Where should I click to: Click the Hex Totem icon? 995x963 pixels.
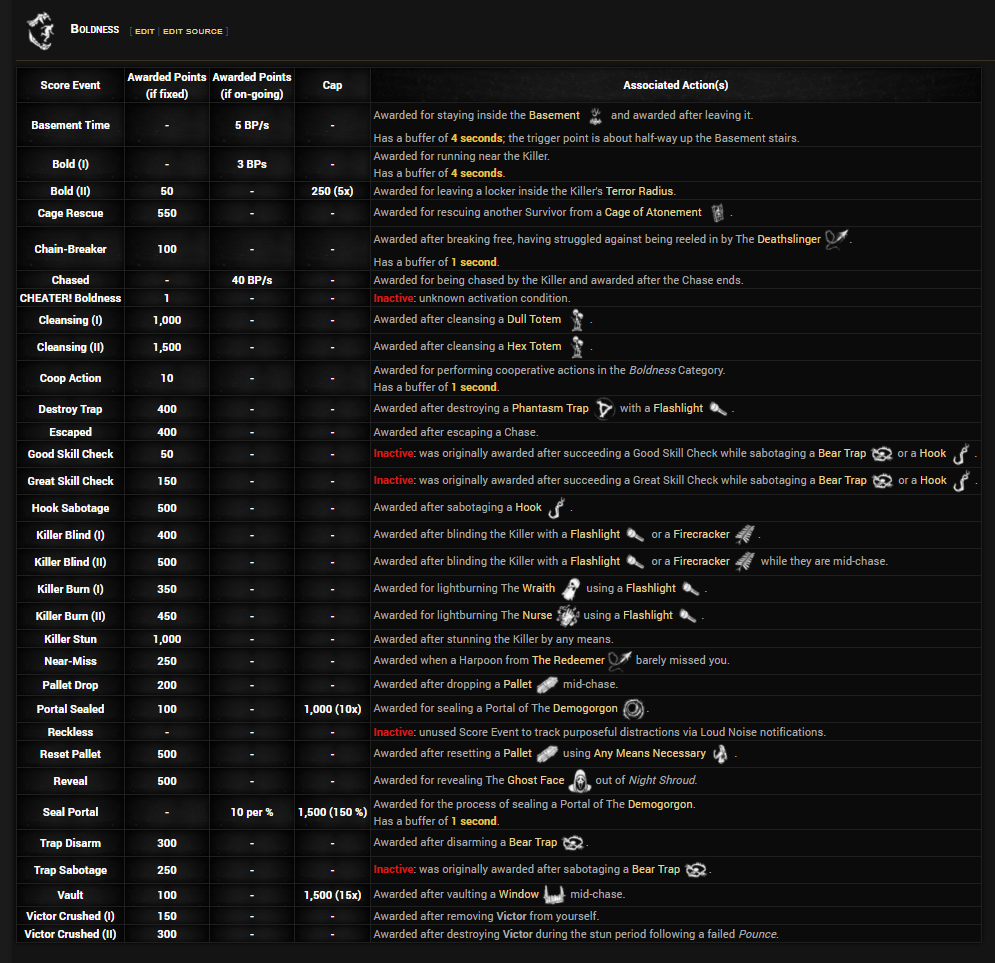(x=576, y=346)
